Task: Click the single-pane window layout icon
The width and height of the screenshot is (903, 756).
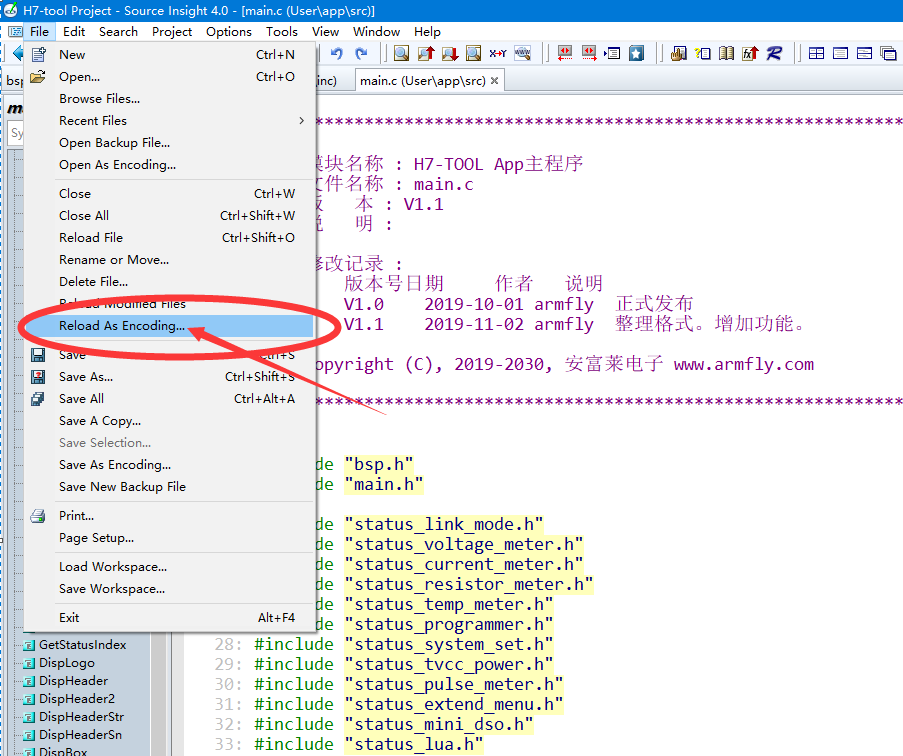Action: 840,54
